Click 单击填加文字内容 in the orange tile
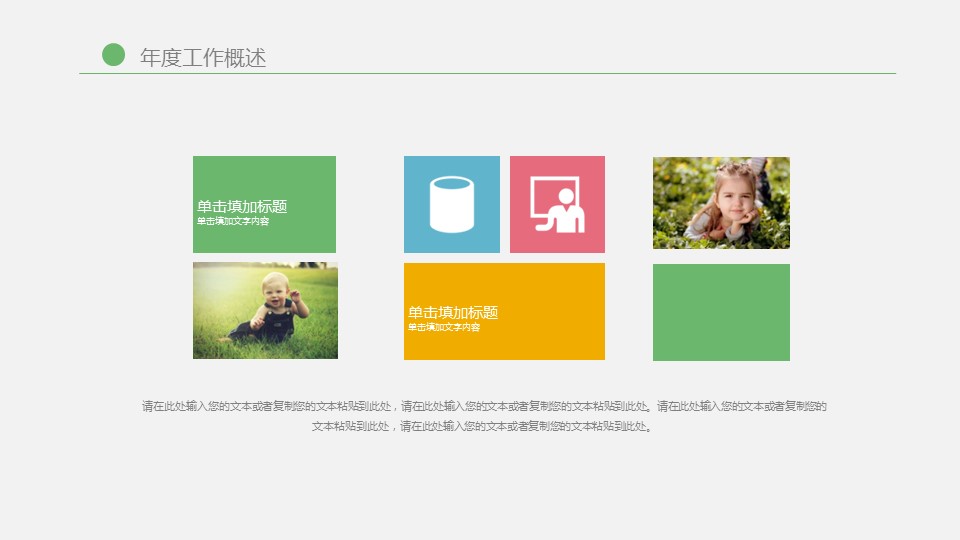Viewport: 960px width, 540px height. [444, 327]
